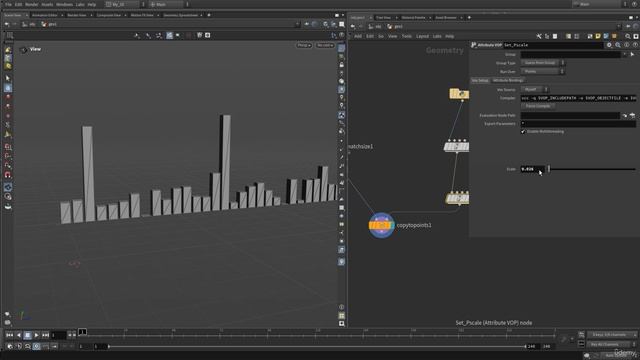Click the obj path segment in network pane
This screenshot has width=640, height=360.
(375, 27)
